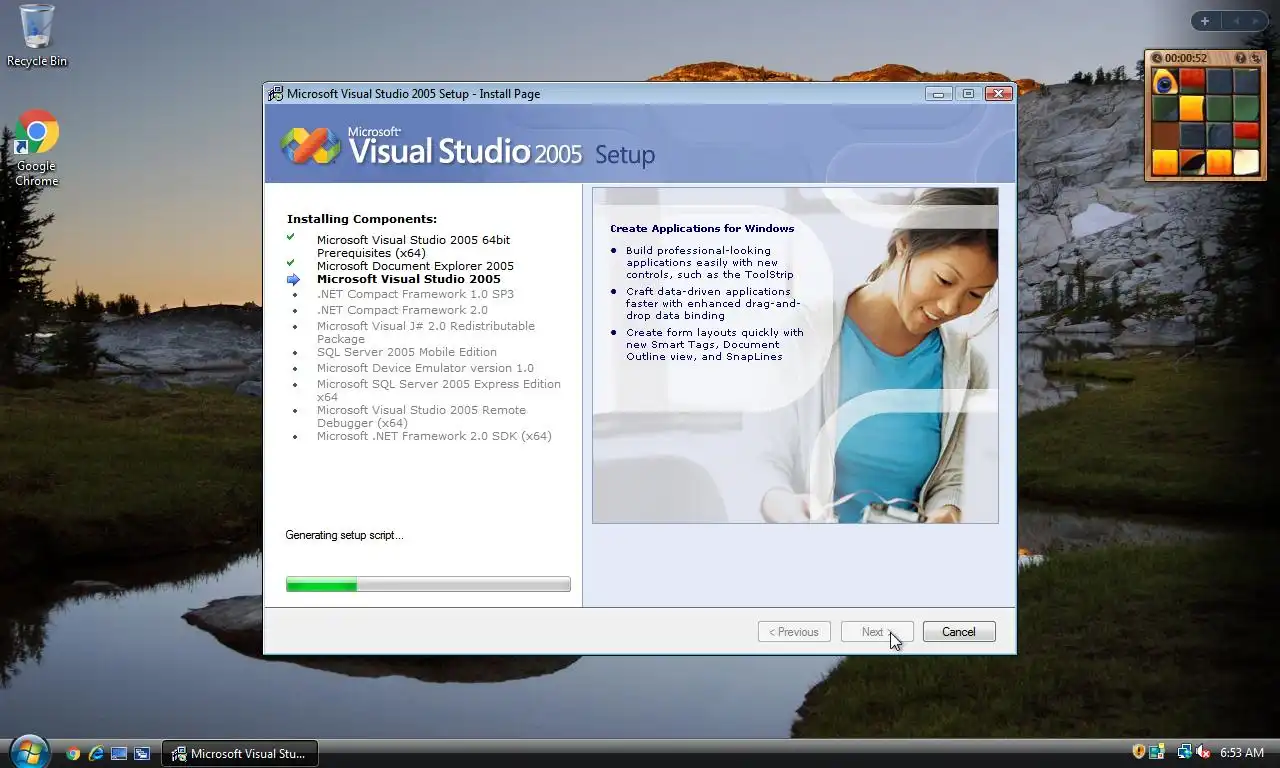Click 'Microsoft SQL Server 2005 Express Edition x64'

point(439,390)
